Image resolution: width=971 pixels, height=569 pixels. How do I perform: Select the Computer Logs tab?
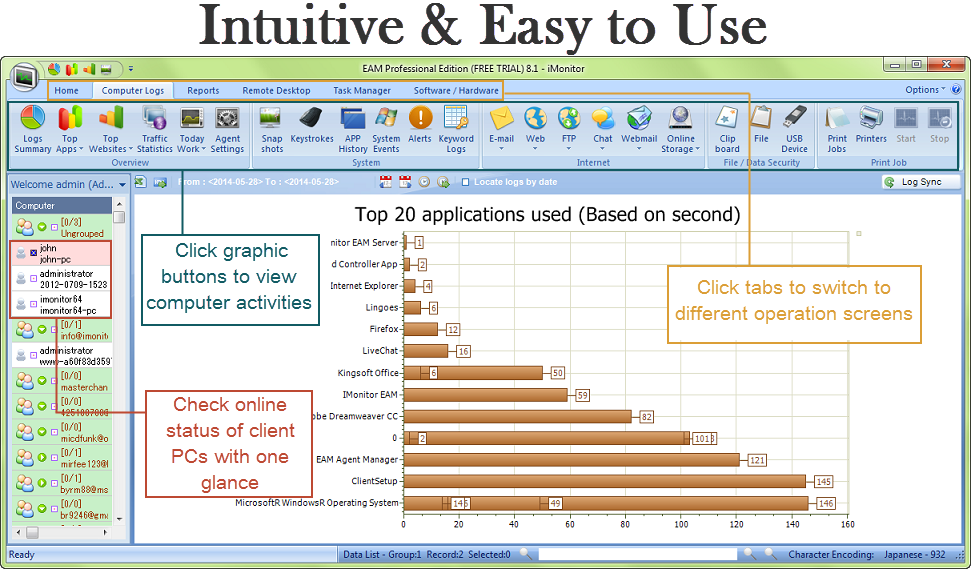[133, 90]
